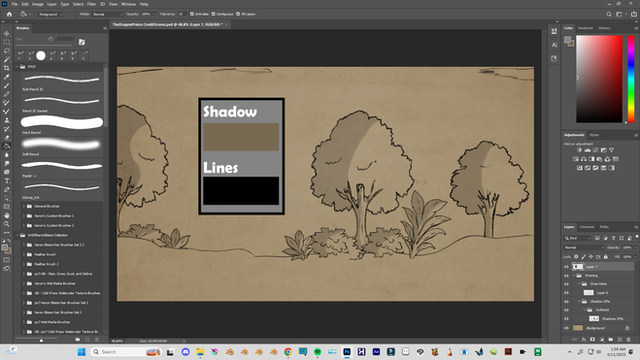Pick a color in the red color field
Image resolution: width=640 pixels, height=360 pixels.
click(x=599, y=79)
